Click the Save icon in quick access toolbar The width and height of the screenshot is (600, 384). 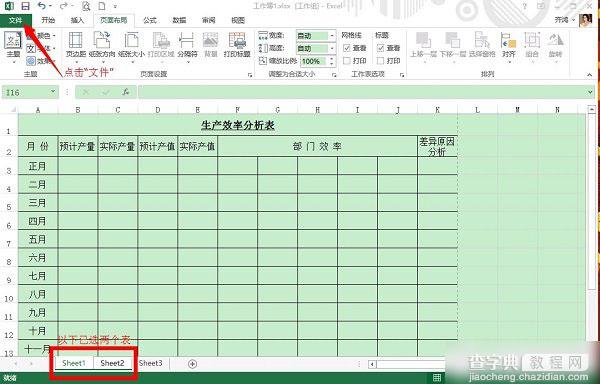click(25, 6)
